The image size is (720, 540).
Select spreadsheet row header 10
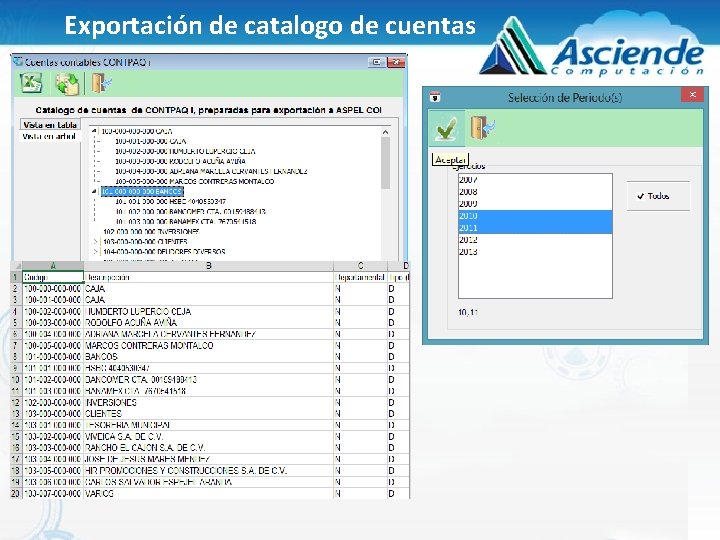[x=16, y=380]
